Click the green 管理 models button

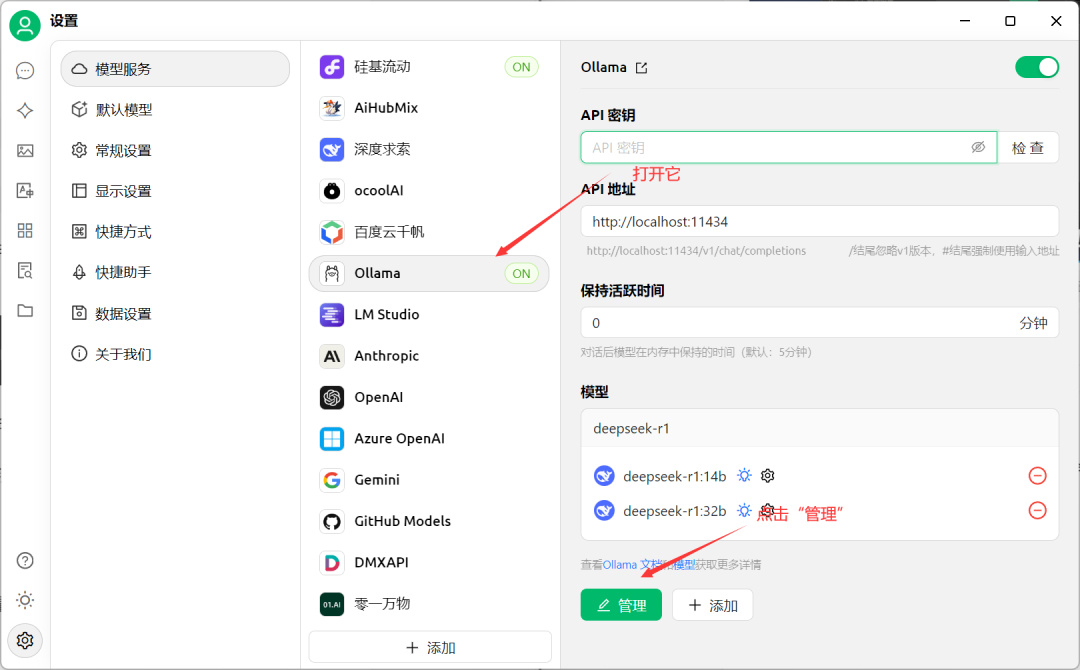tap(621, 605)
